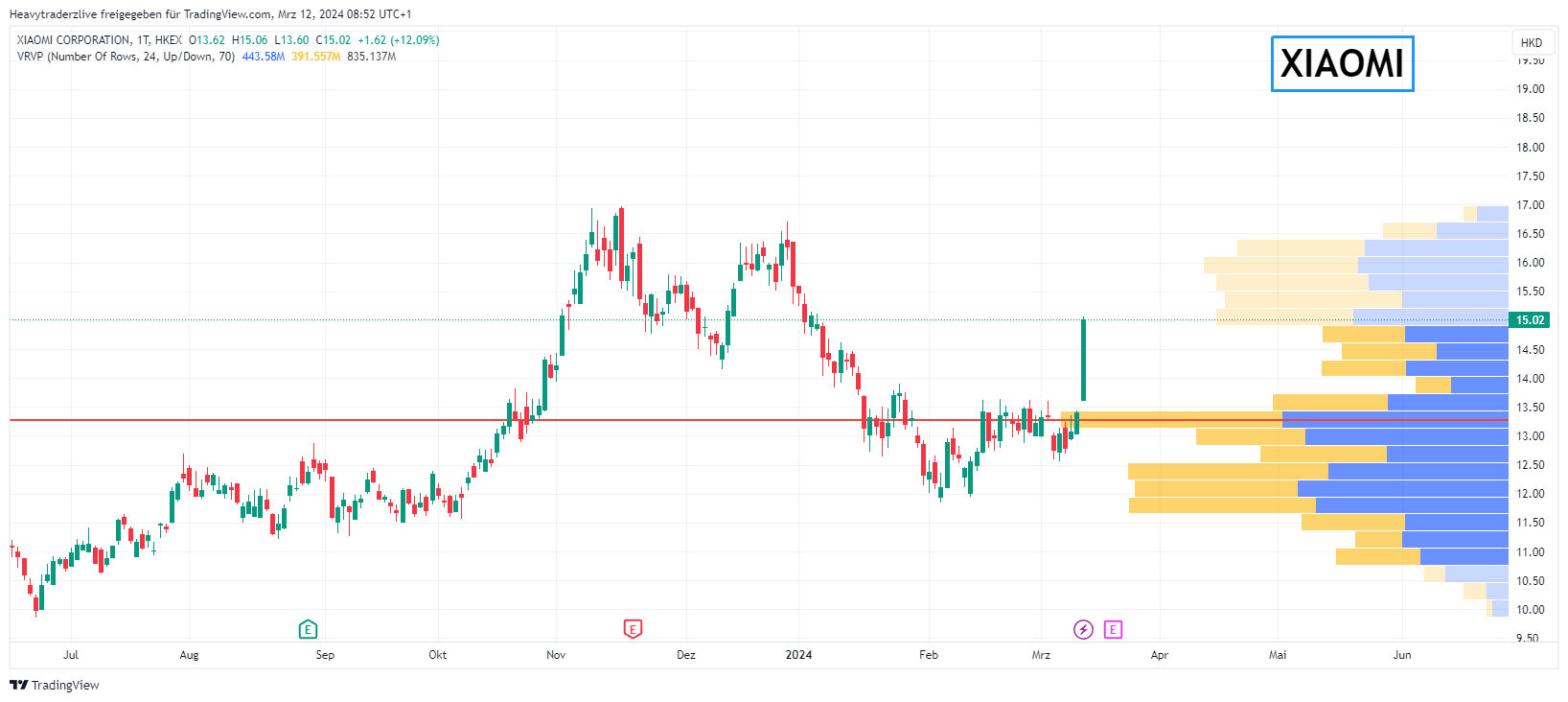
Task: Click the 2024 label on time axis
Action: coord(798,655)
